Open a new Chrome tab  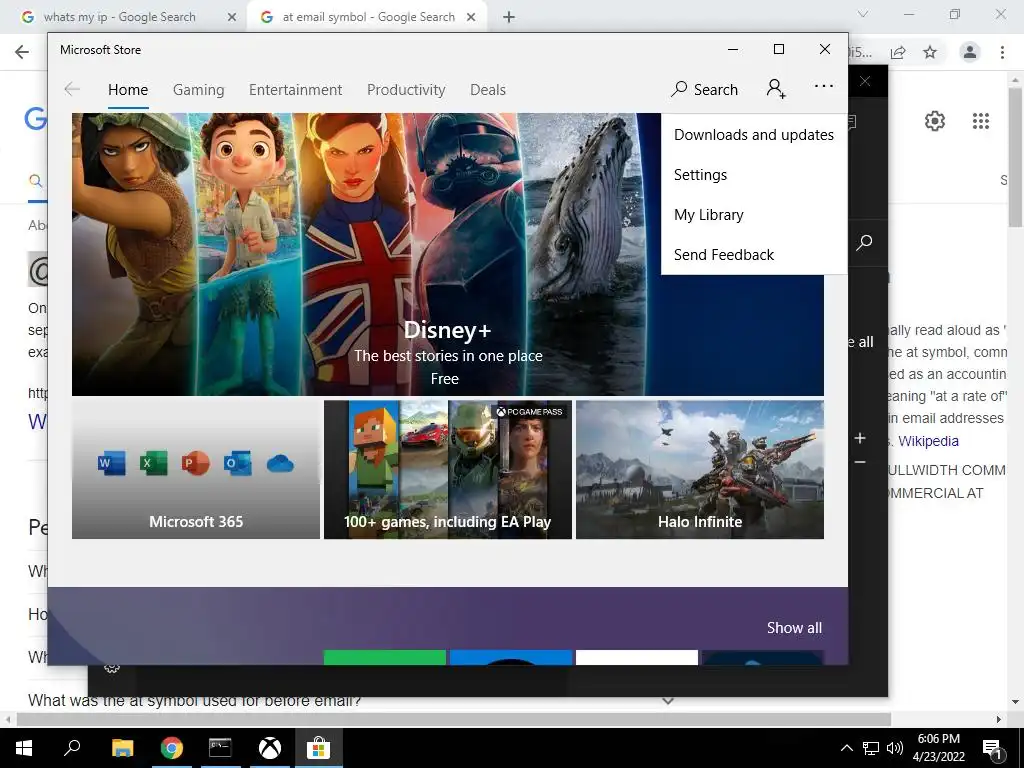[509, 18]
